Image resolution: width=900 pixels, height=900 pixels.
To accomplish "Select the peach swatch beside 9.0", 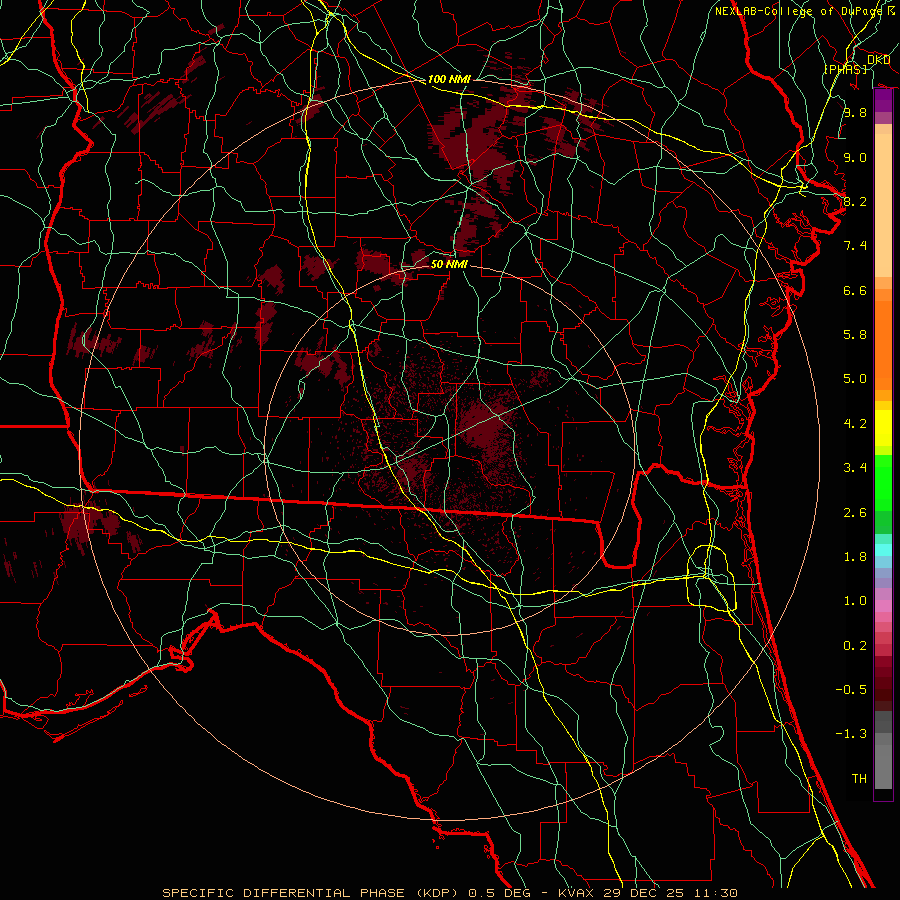I will pos(883,157).
